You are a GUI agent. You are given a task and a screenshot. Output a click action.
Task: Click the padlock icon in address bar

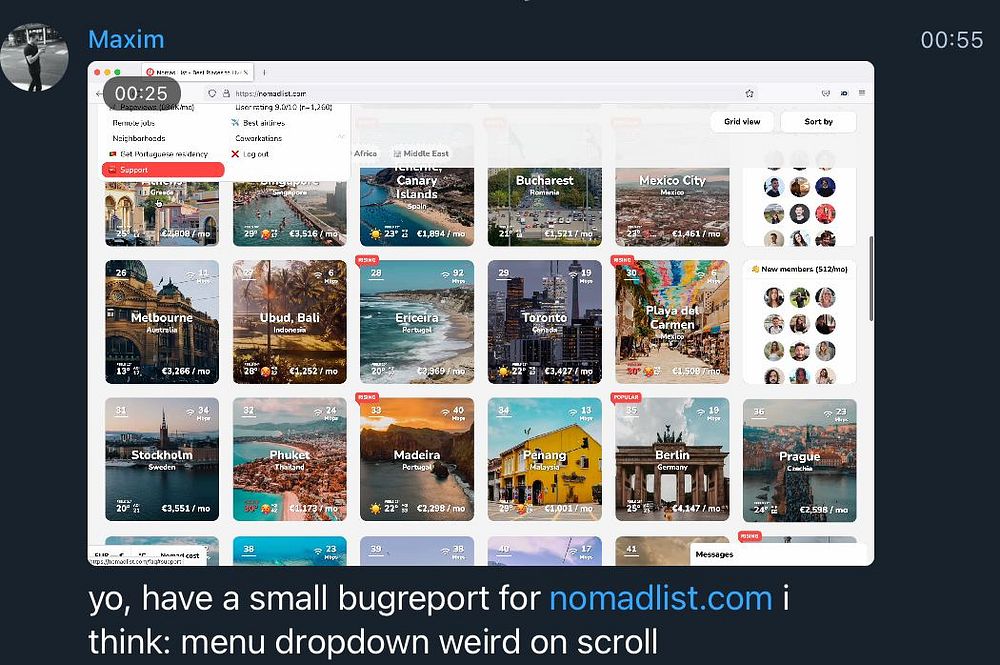coord(226,93)
